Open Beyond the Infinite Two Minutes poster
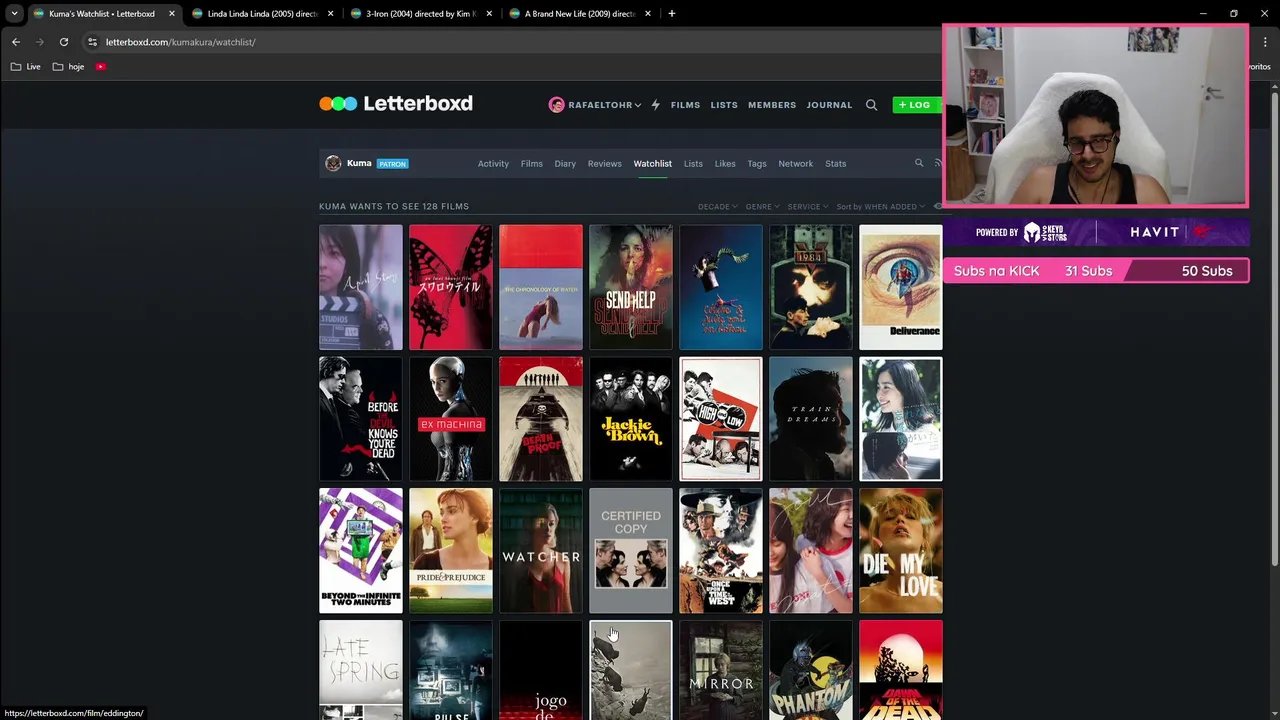1280x720 pixels. [361, 551]
